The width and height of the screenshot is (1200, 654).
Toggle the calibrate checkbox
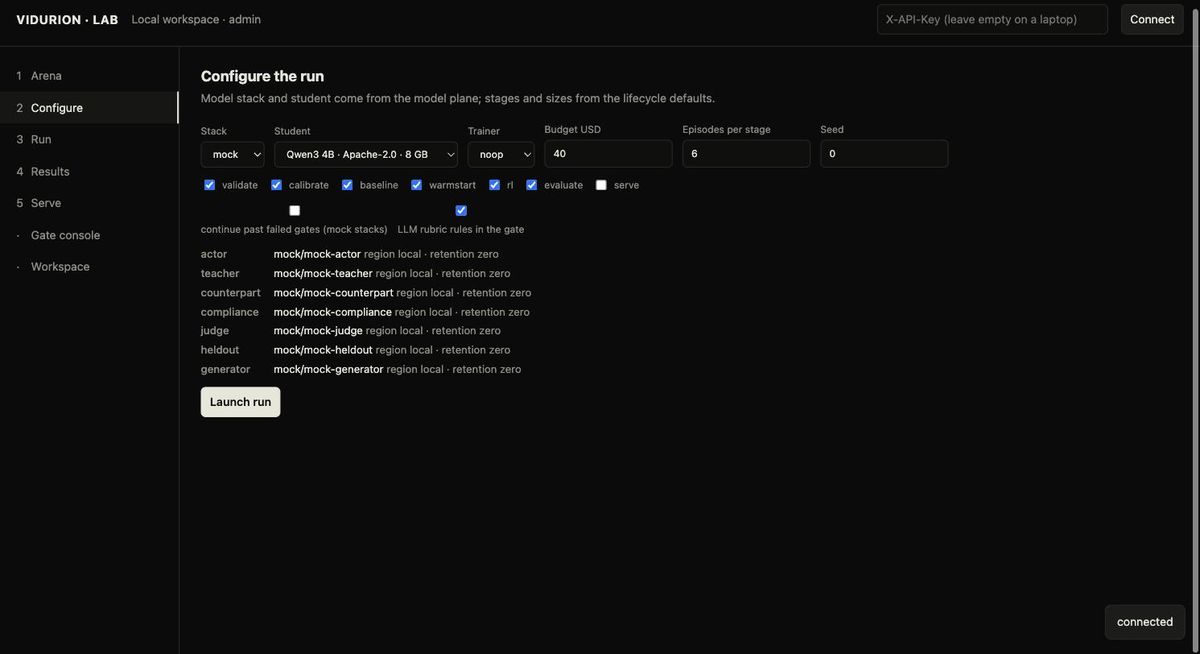click(x=276, y=185)
